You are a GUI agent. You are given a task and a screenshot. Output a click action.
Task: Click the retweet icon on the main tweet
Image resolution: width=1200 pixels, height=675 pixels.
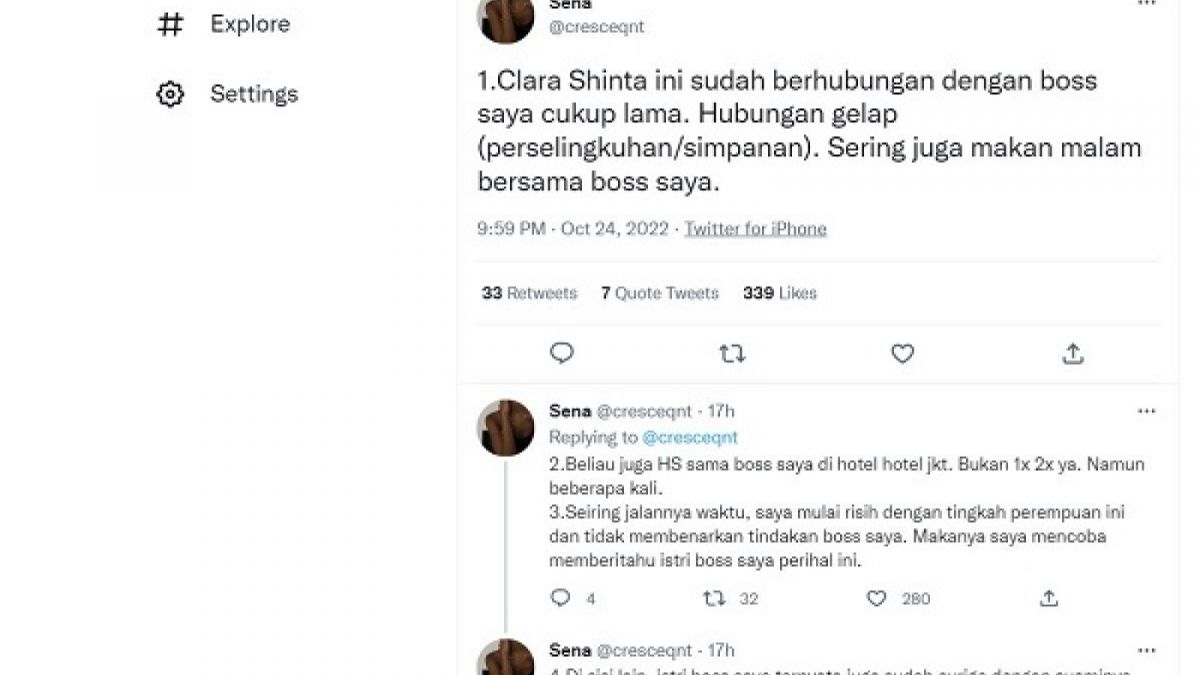tap(732, 353)
